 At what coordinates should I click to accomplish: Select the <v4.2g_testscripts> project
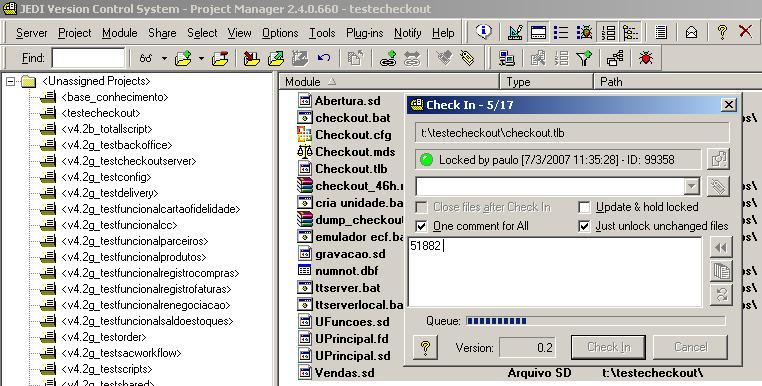click(x=107, y=369)
